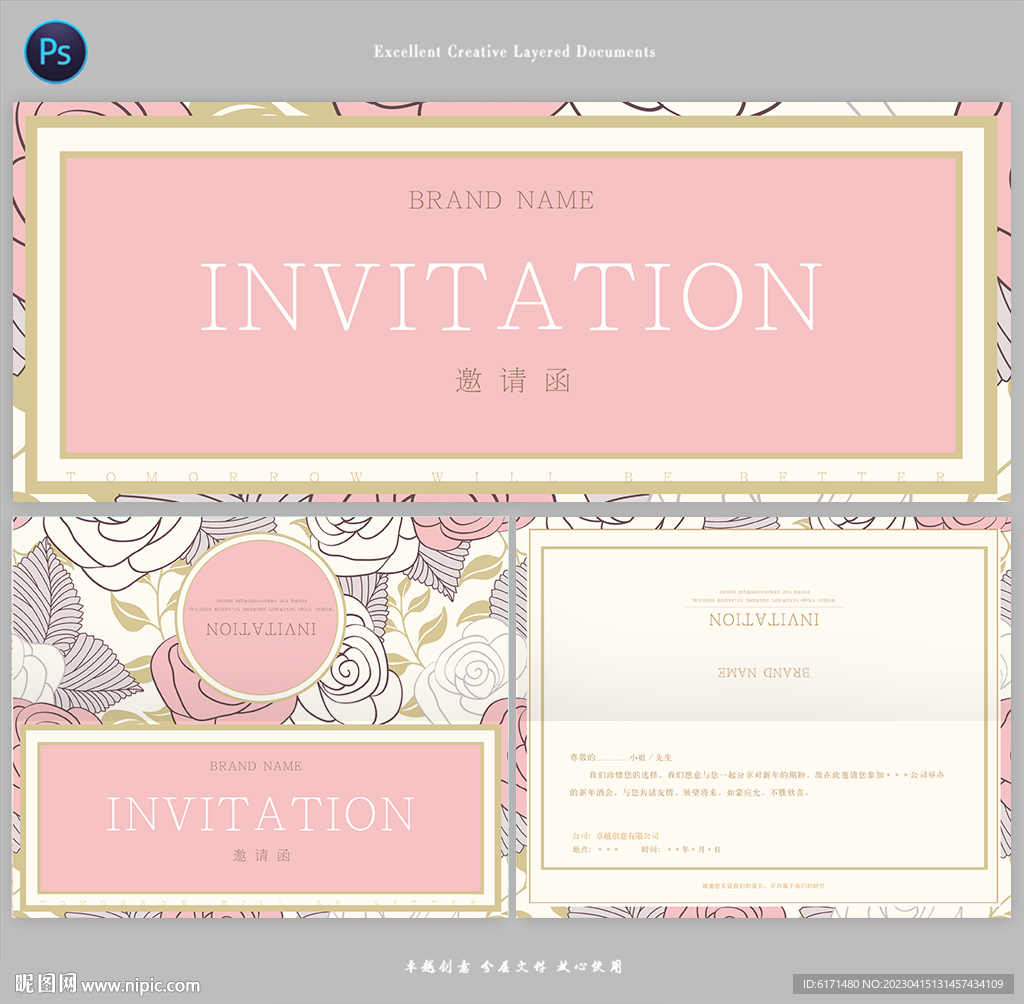
Task: Click the upside-down INVITATION on the inner page
Action: tap(764, 620)
